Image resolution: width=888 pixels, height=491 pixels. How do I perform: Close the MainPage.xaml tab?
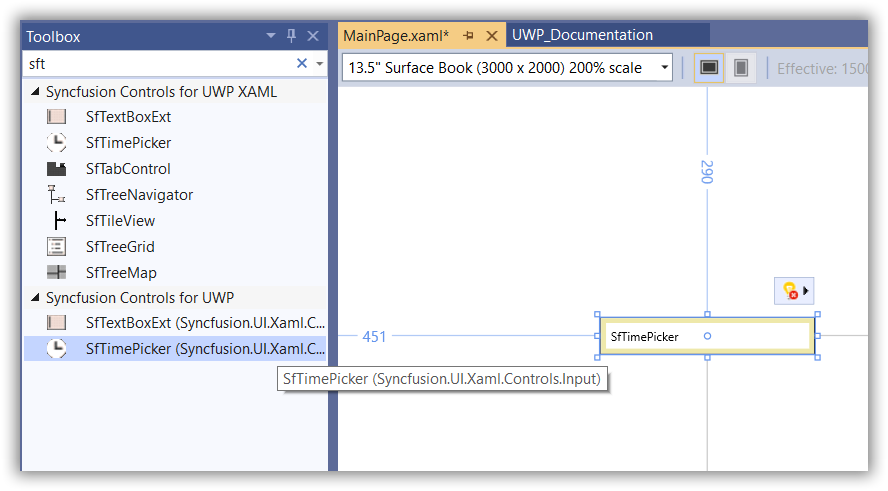[492, 36]
